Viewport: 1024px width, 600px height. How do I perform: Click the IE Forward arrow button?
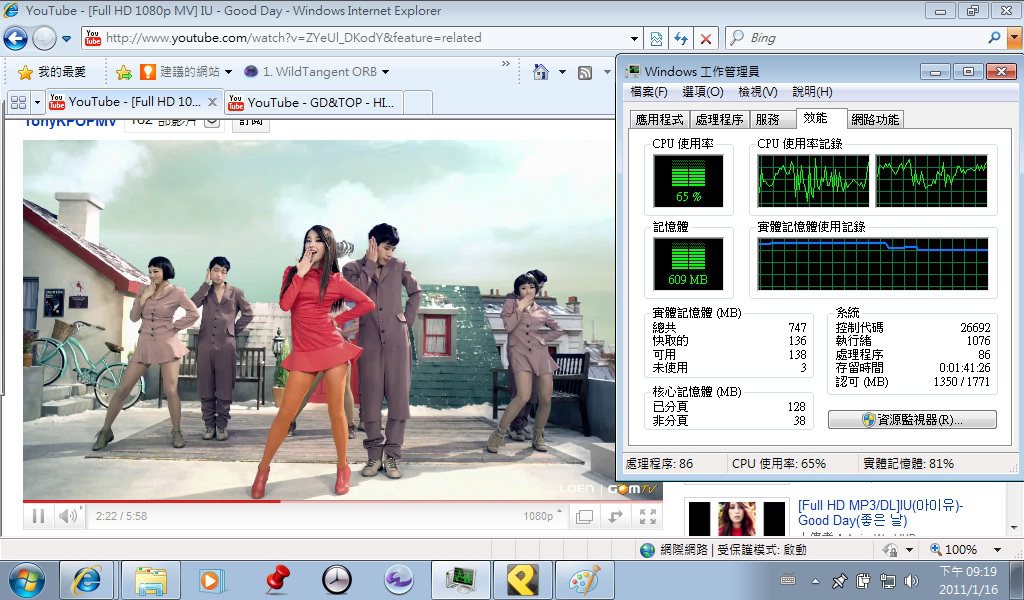coord(44,39)
